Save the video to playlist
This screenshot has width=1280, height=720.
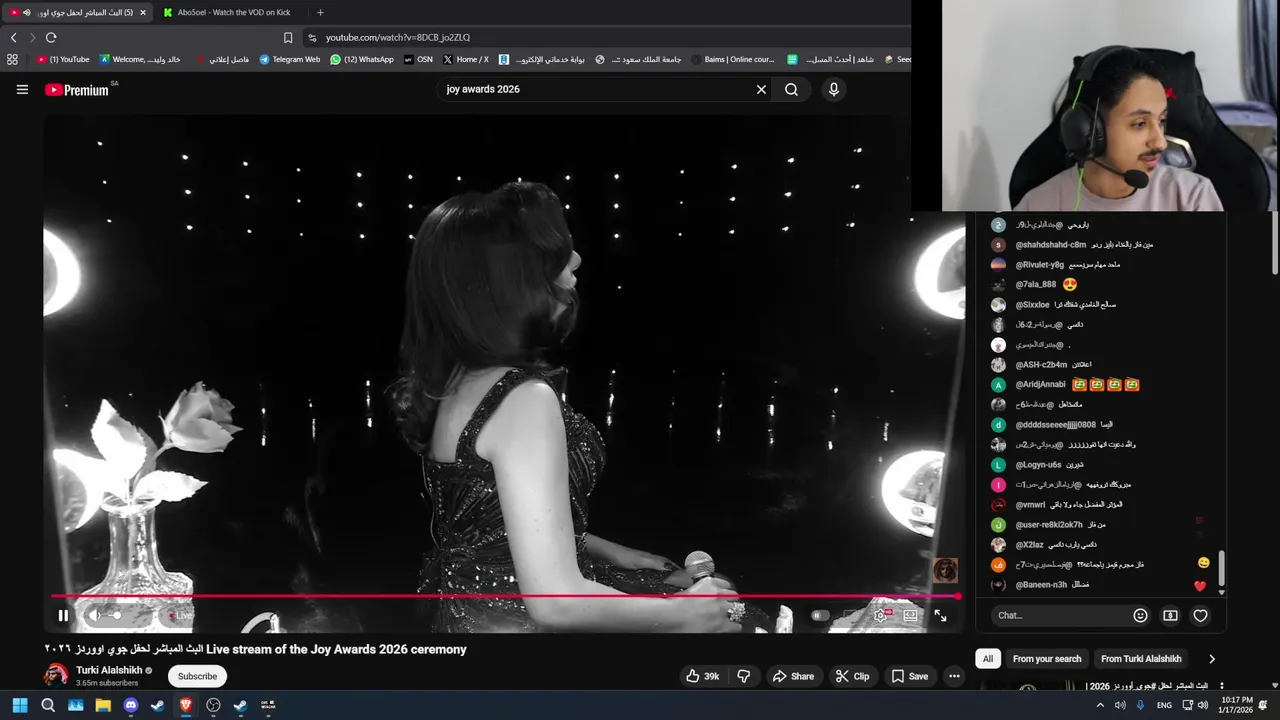(x=909, y=676)
